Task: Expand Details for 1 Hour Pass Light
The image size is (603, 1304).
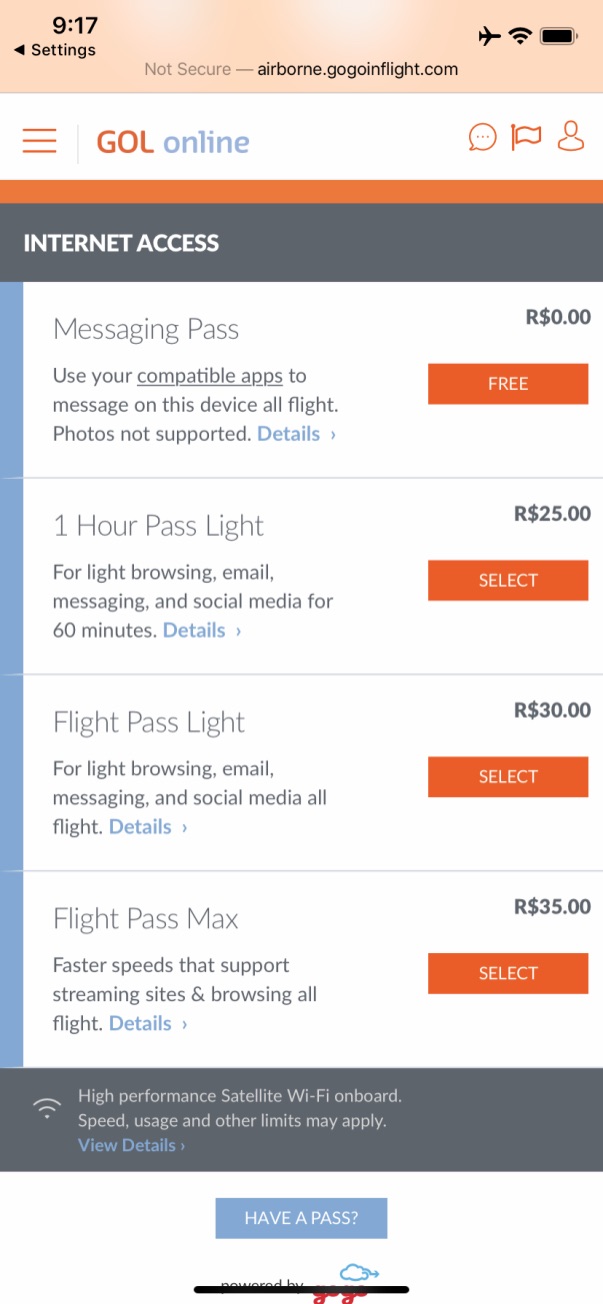Action: [x=202, y=630]
